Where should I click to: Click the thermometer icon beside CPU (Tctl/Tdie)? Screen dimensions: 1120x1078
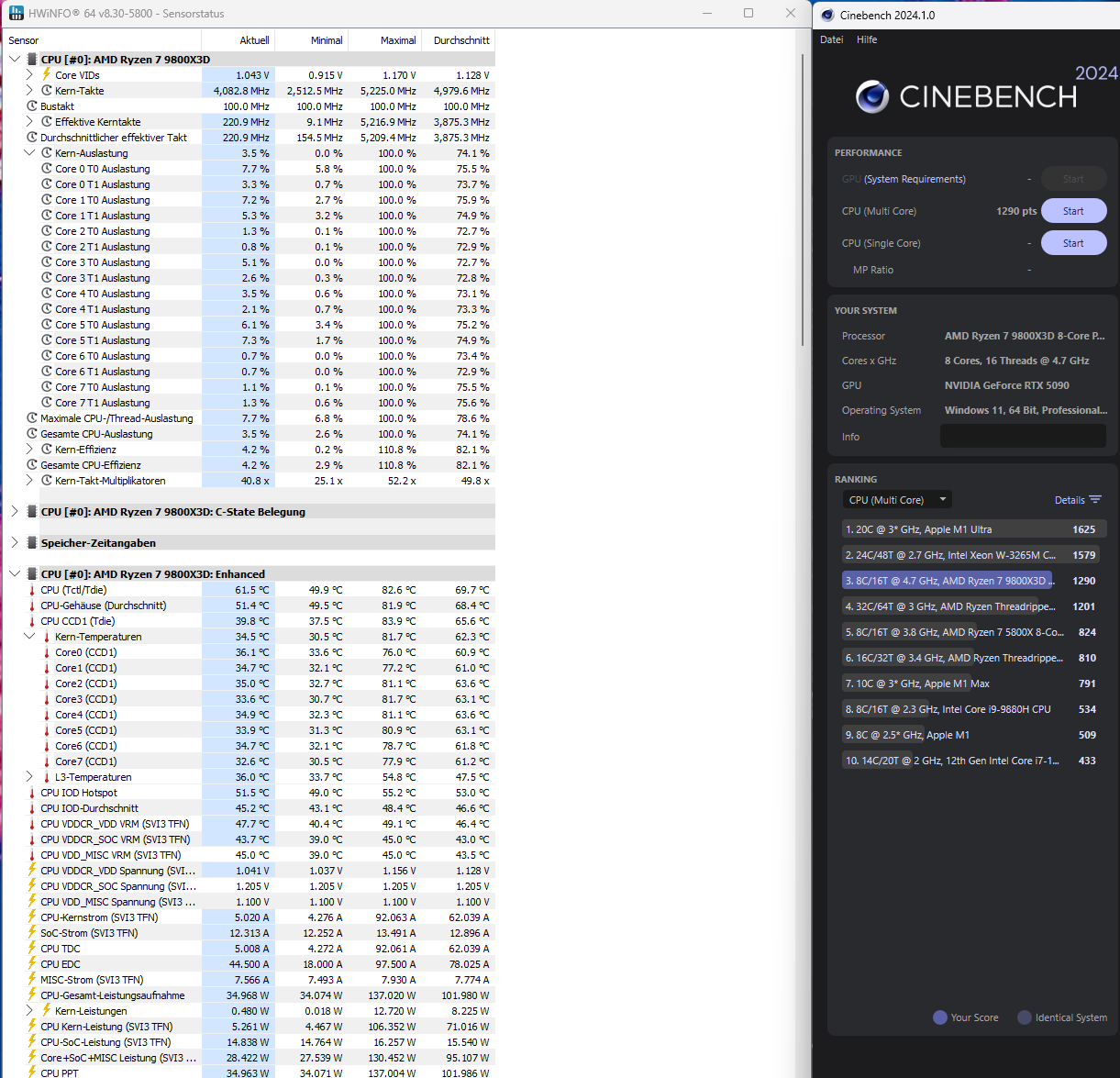pos(32,590)
